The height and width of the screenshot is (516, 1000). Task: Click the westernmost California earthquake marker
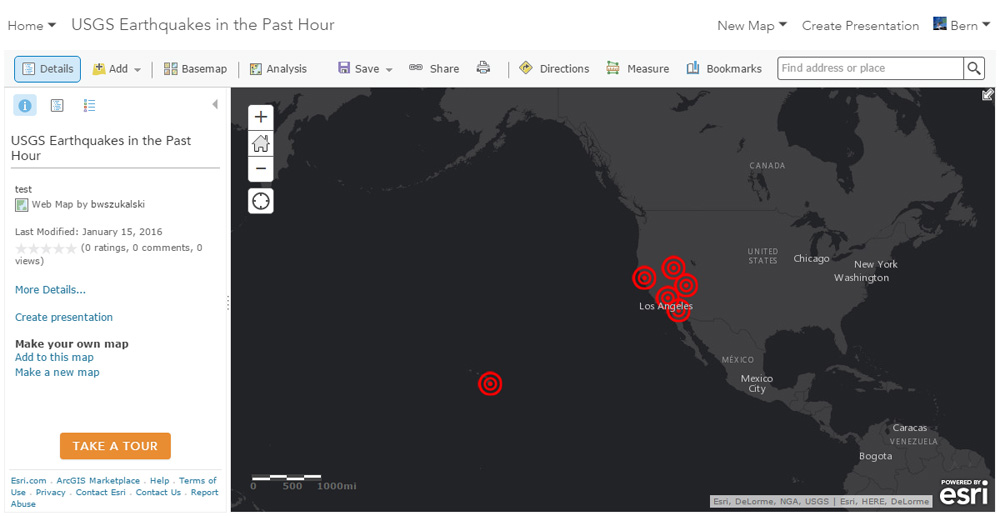point(644,278)
